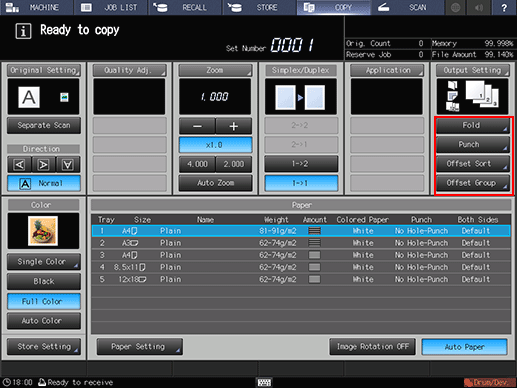
Task: Expand the Fold output option
Action: tap(473, 125)
